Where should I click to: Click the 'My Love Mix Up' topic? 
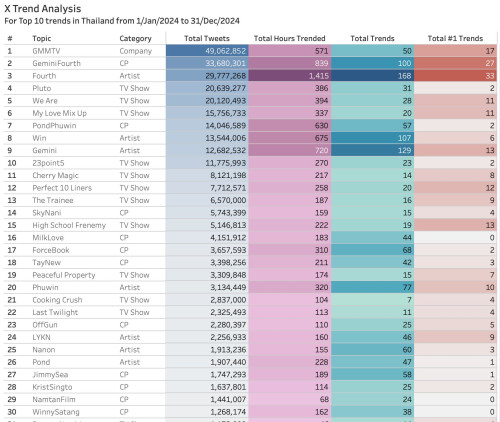(59, 113)
